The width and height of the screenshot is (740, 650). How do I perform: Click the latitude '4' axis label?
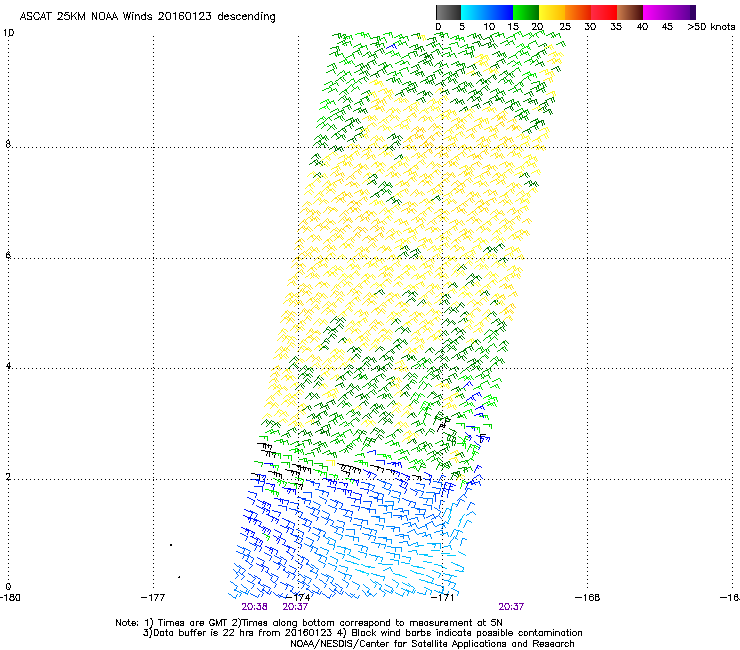coord(8,365)
